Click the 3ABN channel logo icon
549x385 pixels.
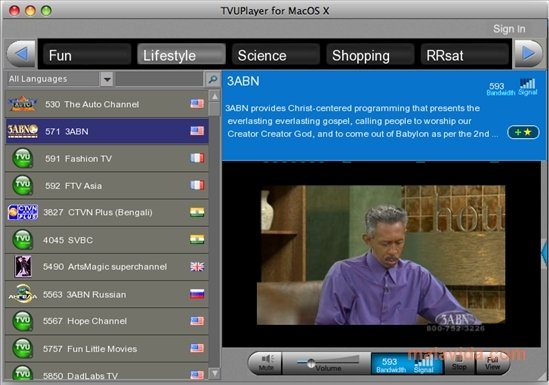tap(23, 131)
